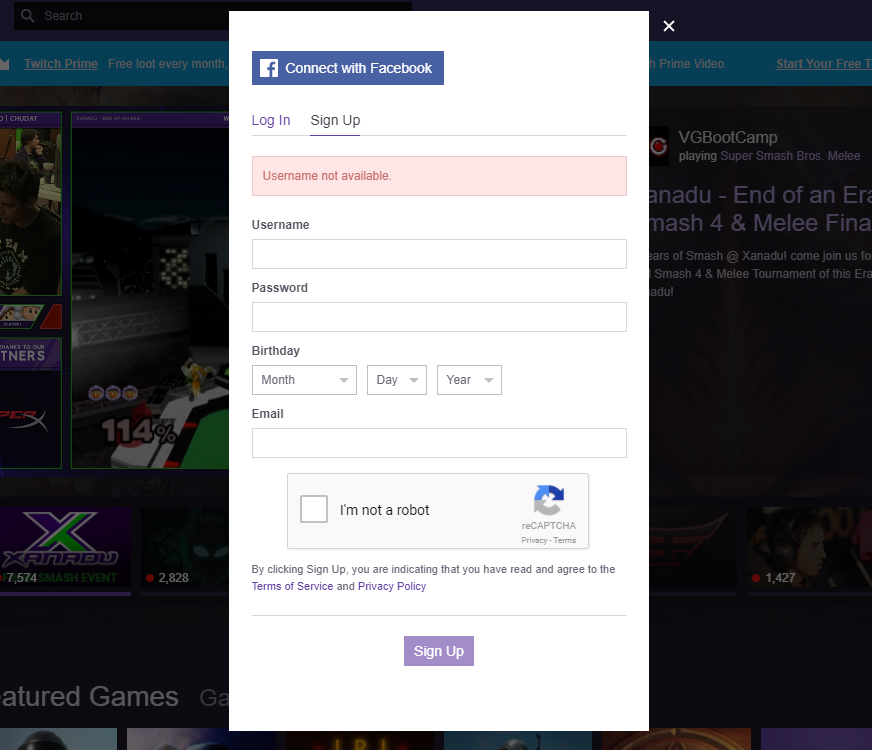Open the Day birthday dropdown
Screen dimensions: 872x750
397,380
